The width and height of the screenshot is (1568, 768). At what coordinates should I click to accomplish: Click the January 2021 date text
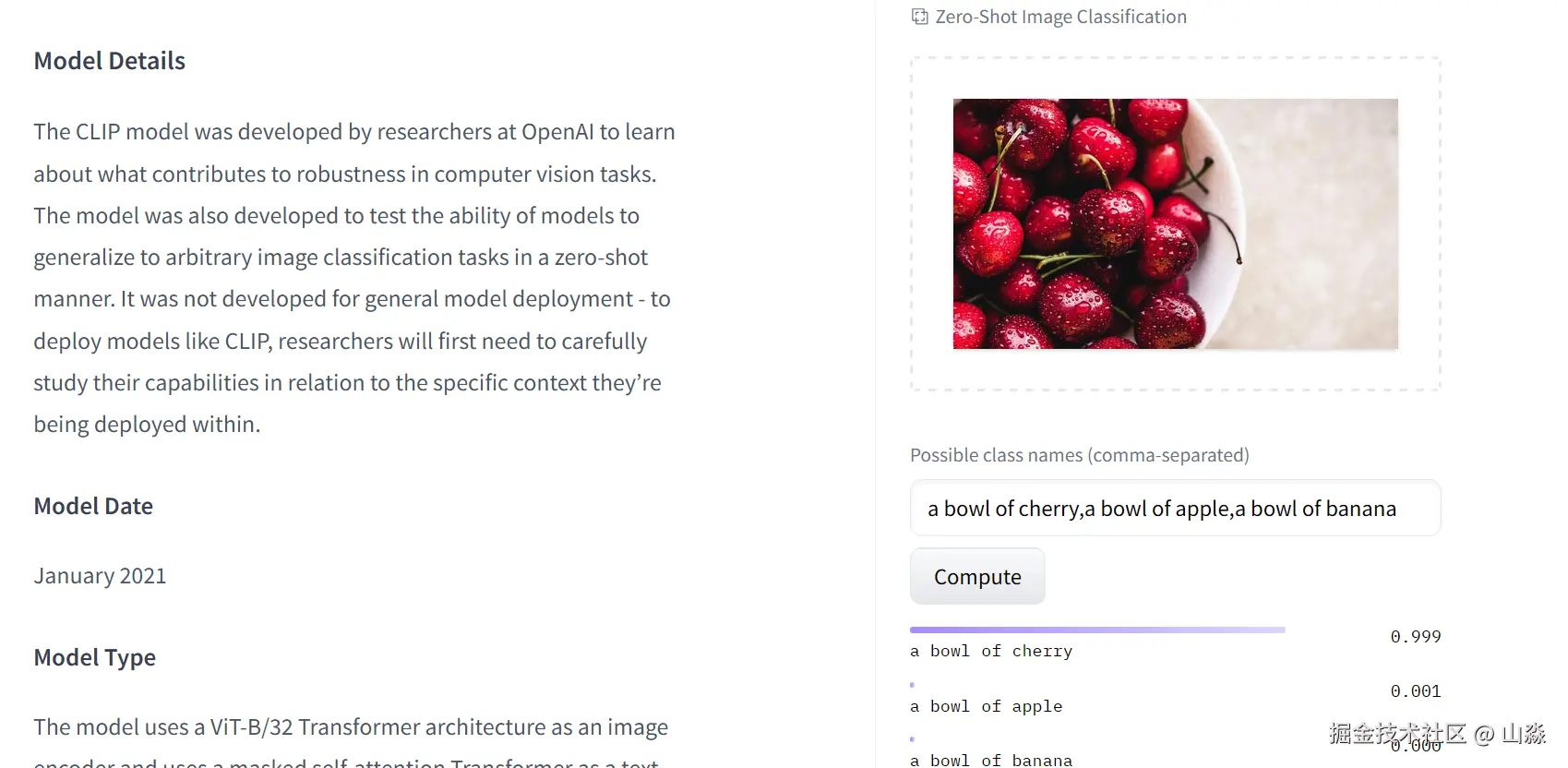click(x=100, y=576)
